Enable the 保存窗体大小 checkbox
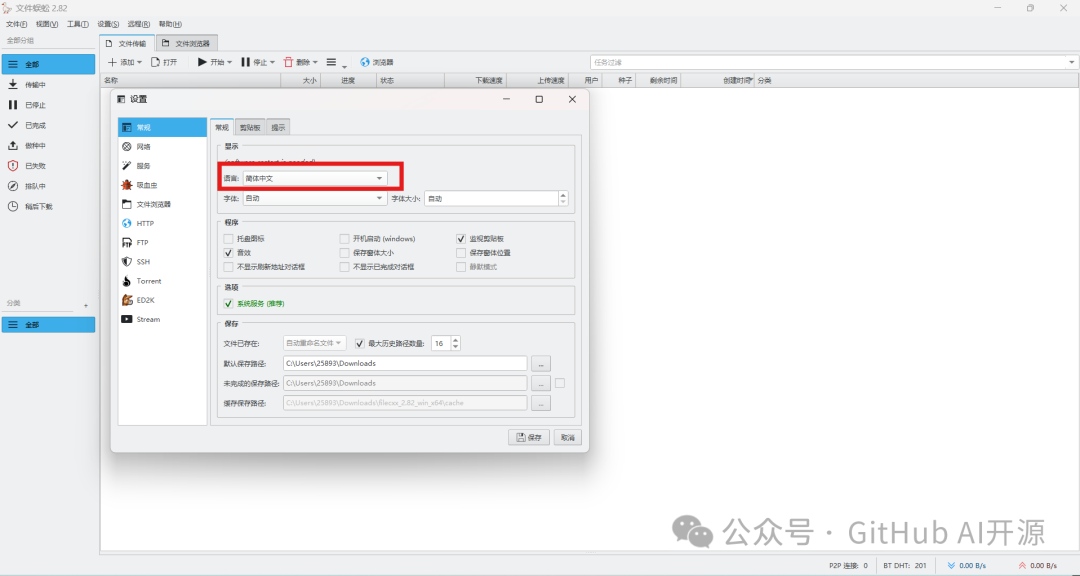 pyautogui.click(x=344, y=253)
